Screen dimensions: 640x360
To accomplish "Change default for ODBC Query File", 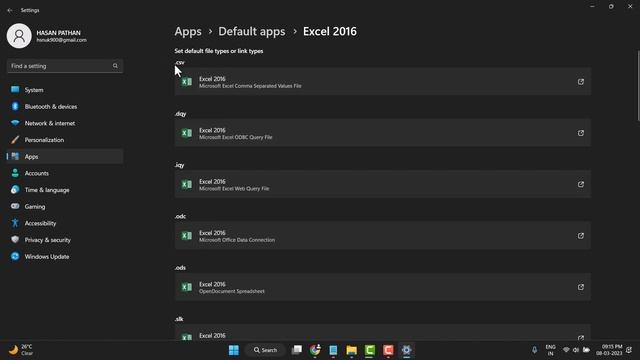I will tap(382, 133).
